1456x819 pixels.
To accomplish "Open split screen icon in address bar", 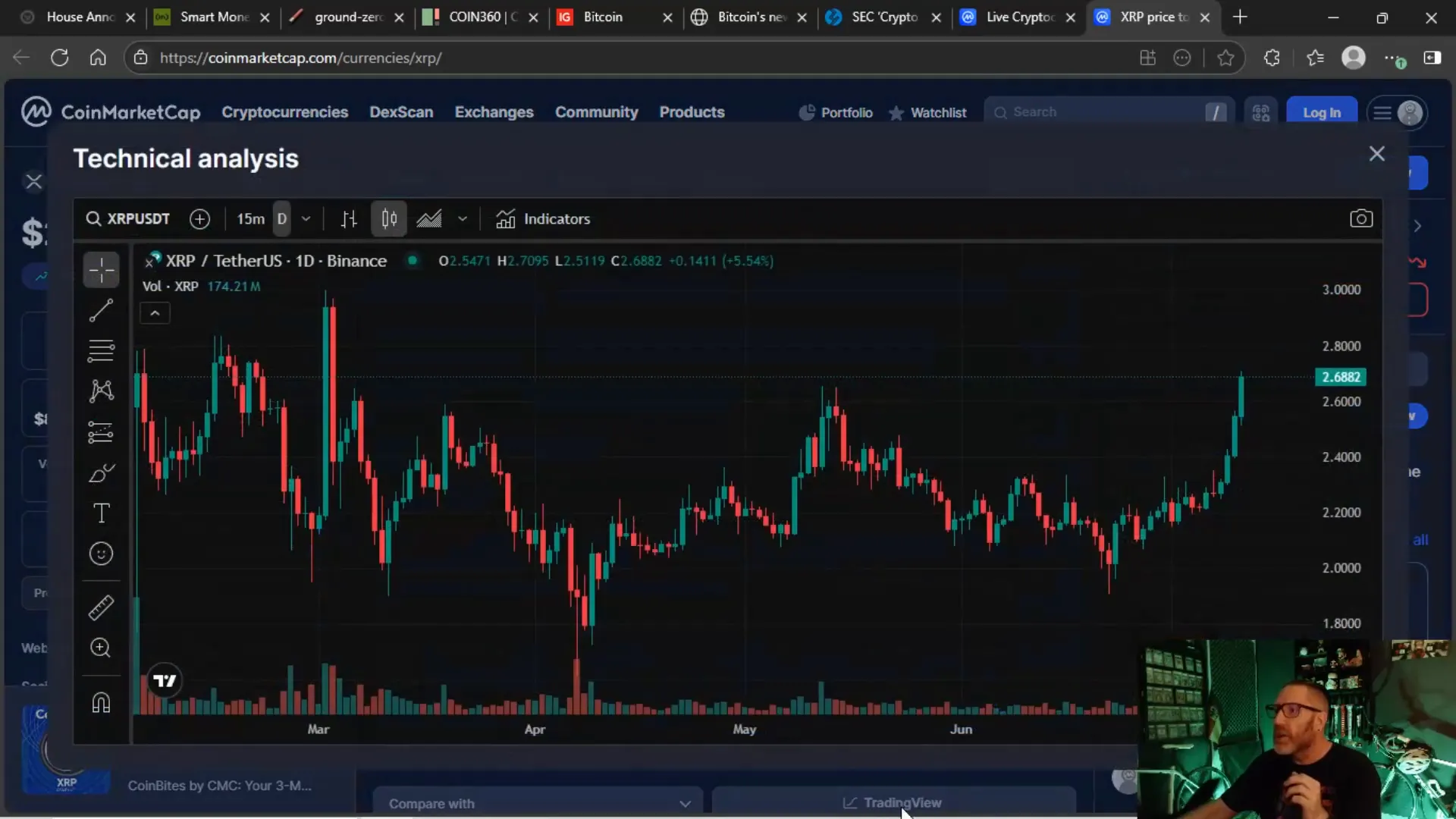I will 1147,58.
